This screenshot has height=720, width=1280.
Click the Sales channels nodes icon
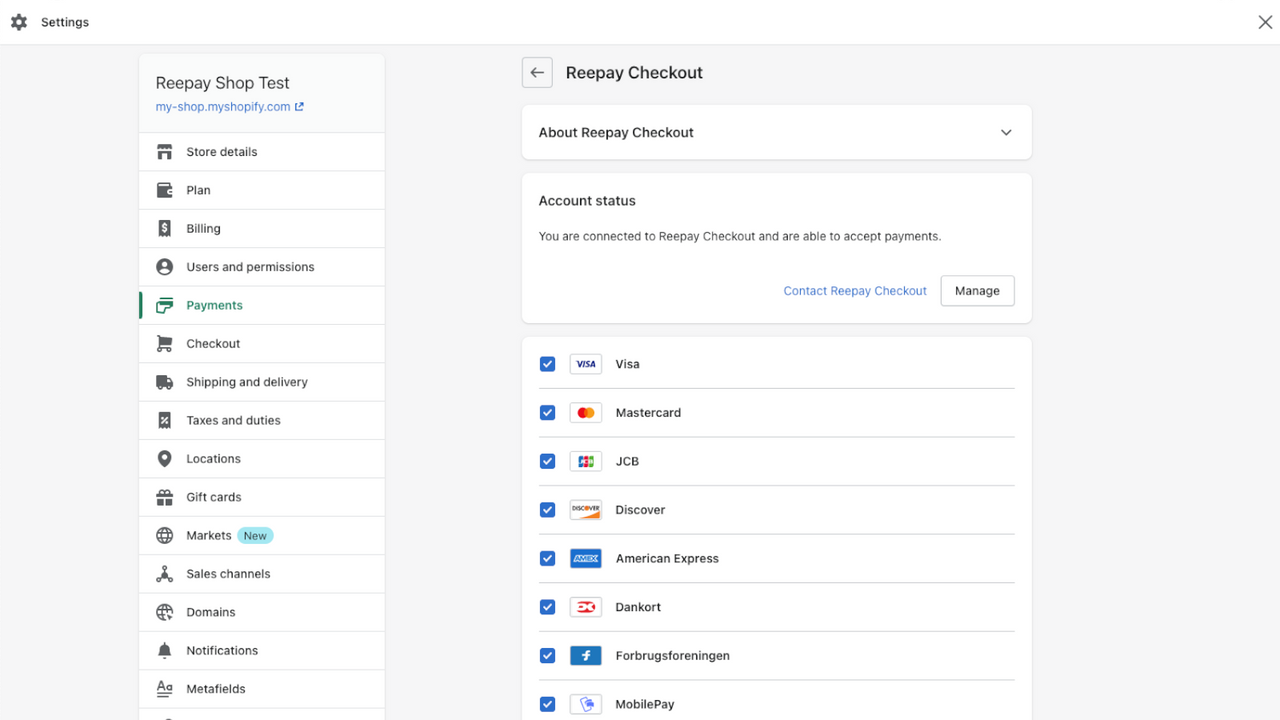[165, 574]
